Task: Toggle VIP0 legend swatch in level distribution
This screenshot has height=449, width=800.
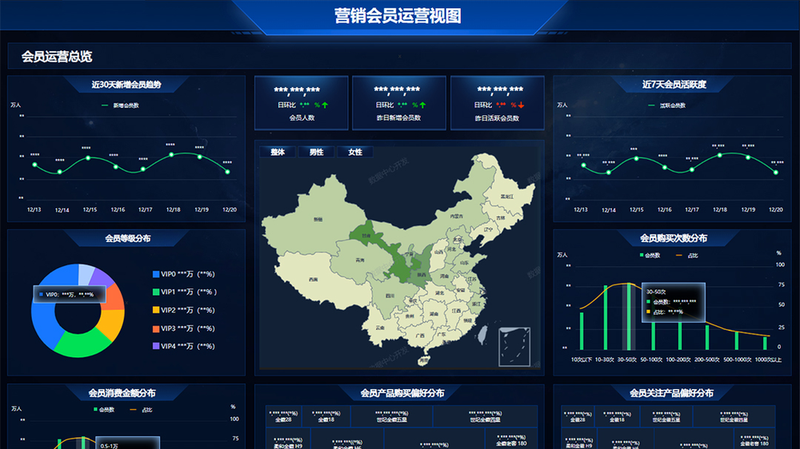Action: click(x=156, y=275)
